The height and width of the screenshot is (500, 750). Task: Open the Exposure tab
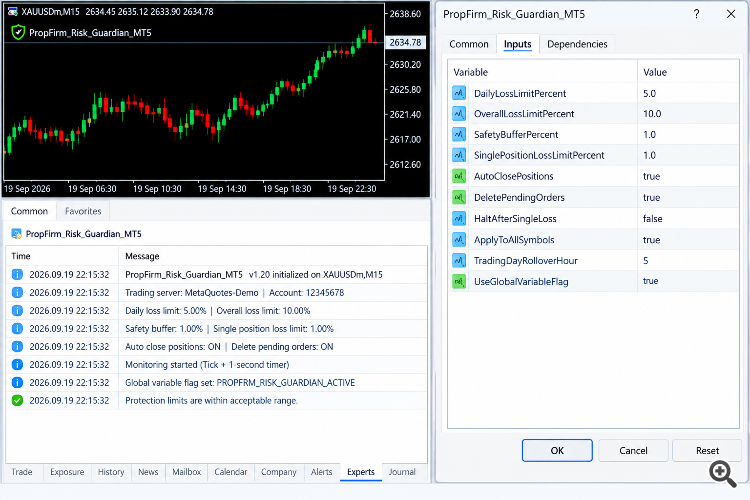tap(67, 472)
